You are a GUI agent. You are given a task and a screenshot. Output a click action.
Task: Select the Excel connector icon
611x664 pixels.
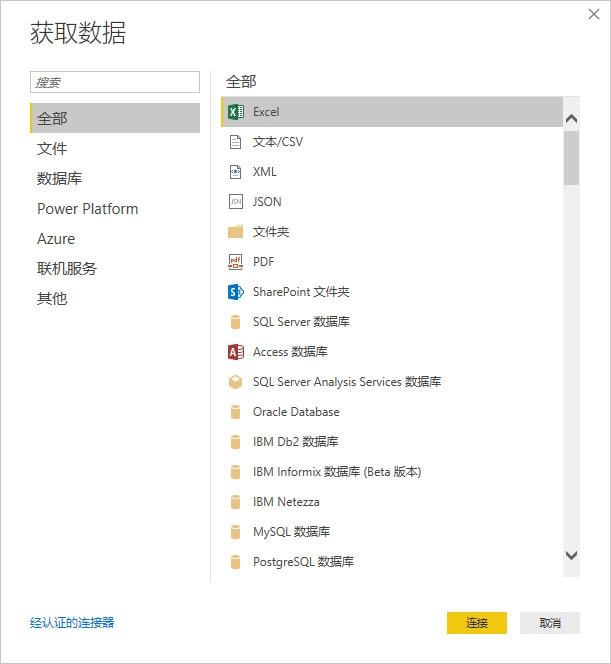pos(235,112)
